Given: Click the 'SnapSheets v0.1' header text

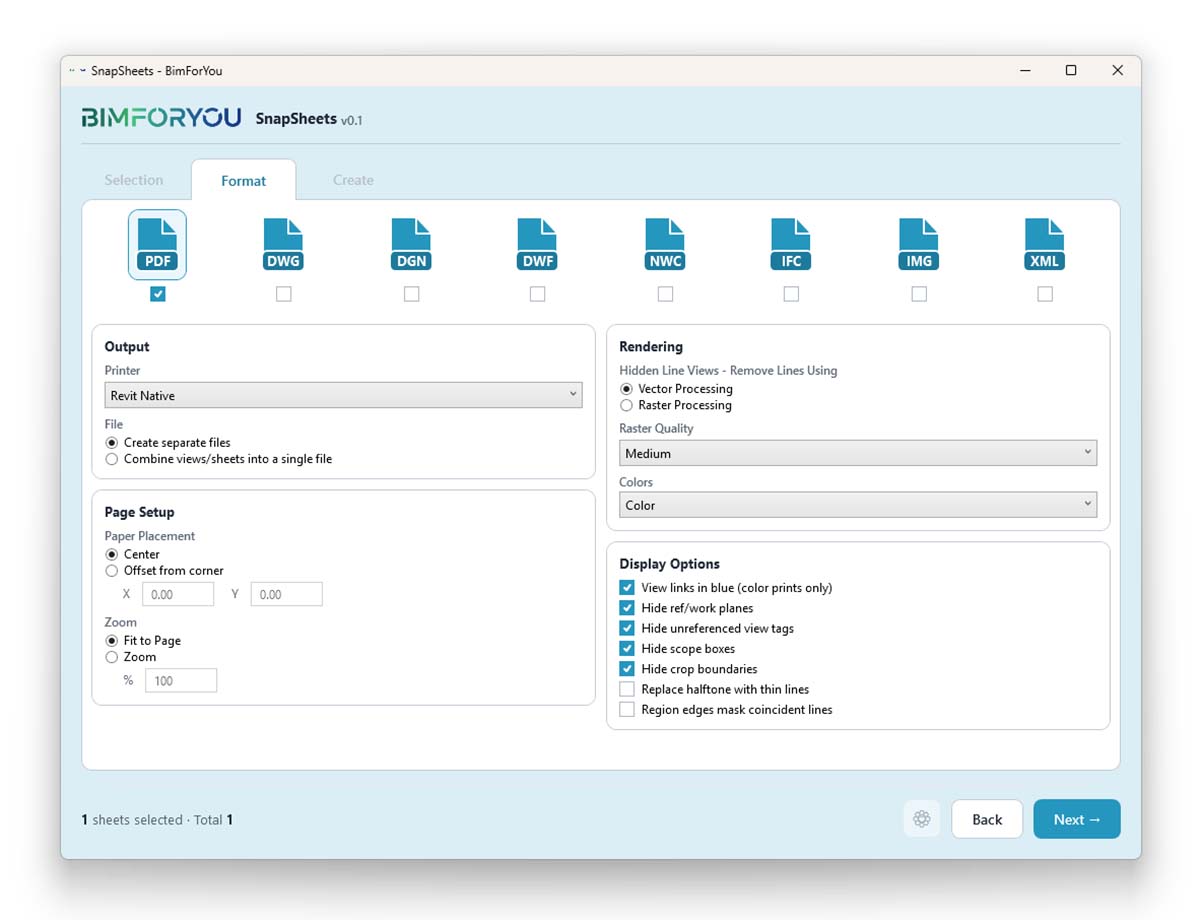Looking at the screenshot, I should coord(309,119).
